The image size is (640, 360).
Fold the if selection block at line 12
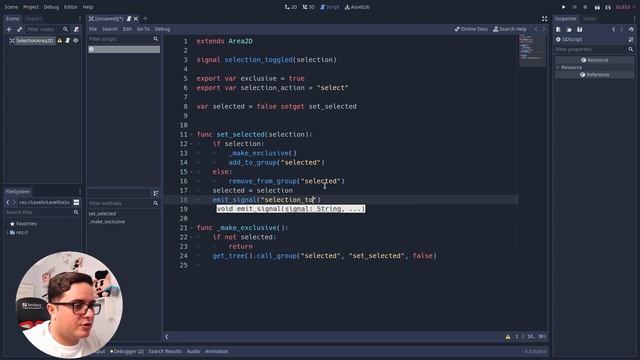coord(191,144)
